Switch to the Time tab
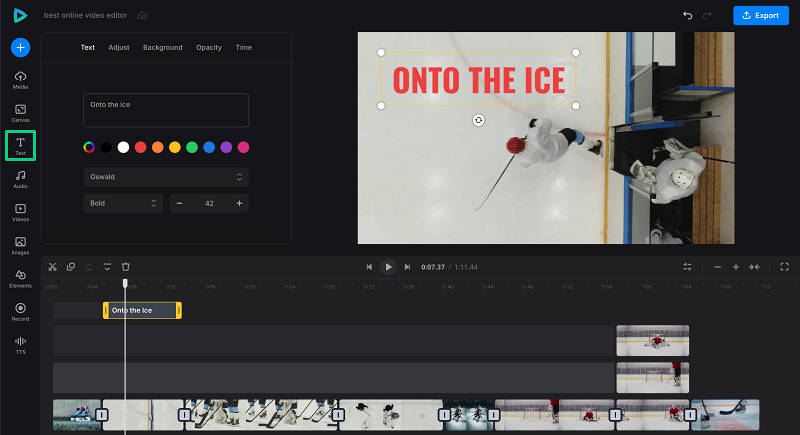Screen dimensions: 800x435 point(244,47)
